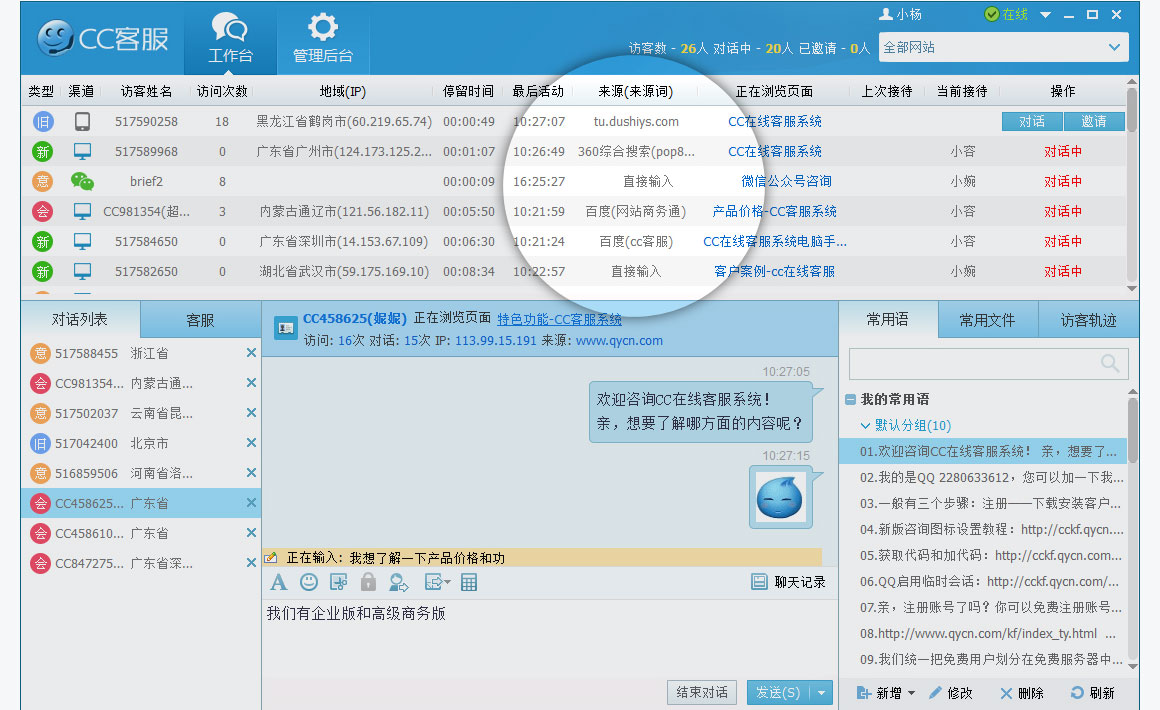The height and width of the screenshot is (710, 1160).
Task: Click 邀请 button for visitor 517590258
Action: 1094,121
